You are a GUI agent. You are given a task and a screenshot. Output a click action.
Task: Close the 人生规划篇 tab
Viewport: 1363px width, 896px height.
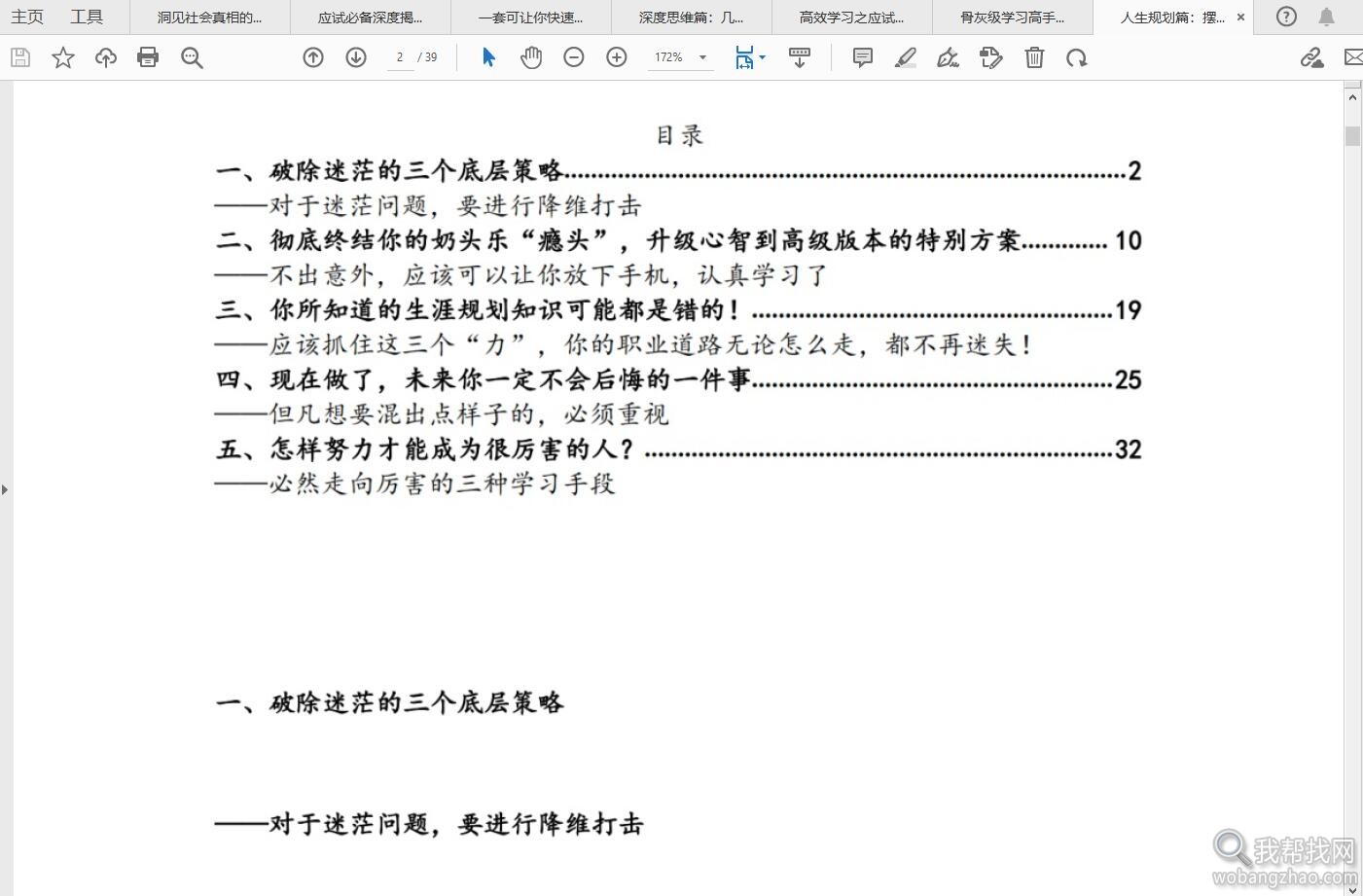tap(1240, 17)
